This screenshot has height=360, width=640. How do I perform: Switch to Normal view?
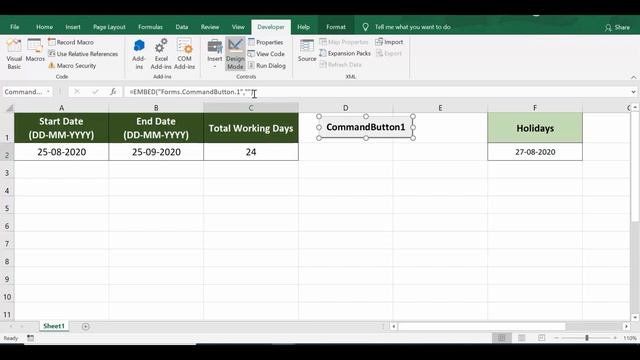click(502, 338)
